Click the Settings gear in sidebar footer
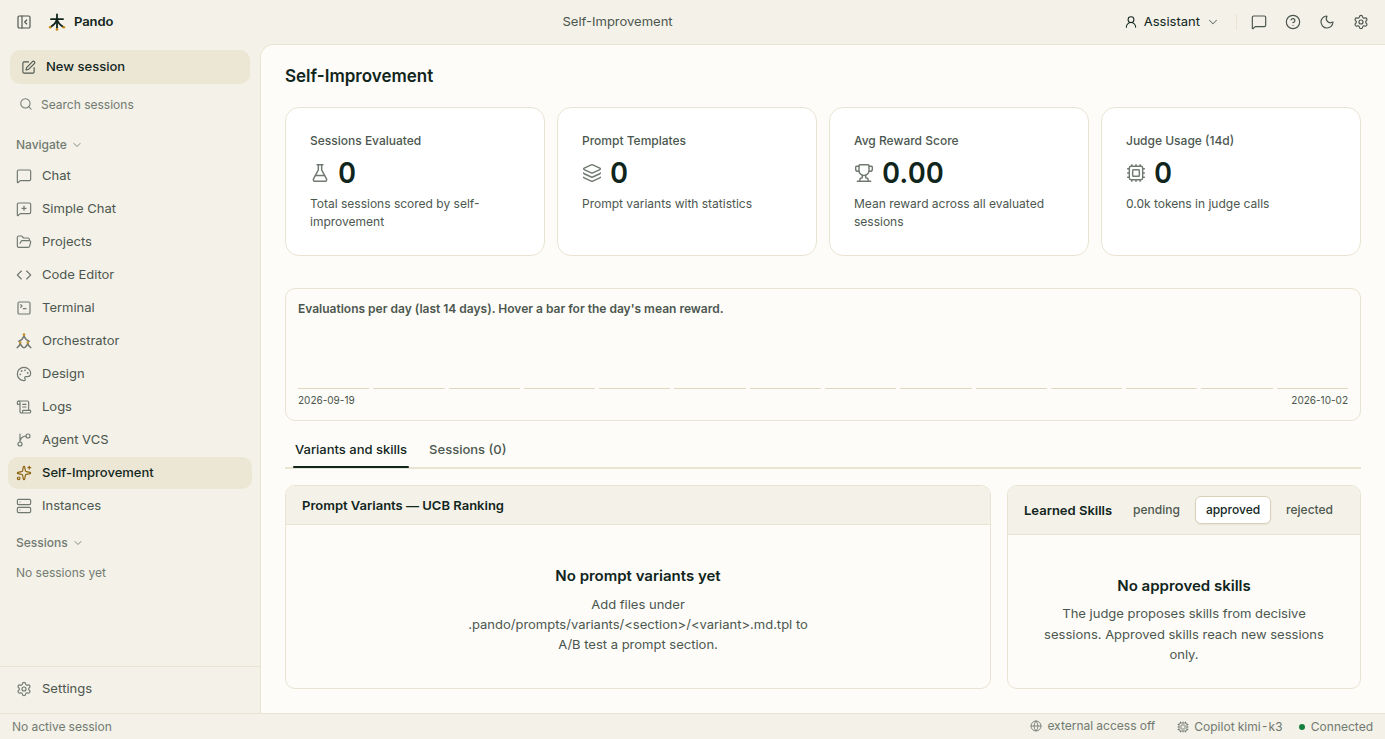 coord(24,689)
